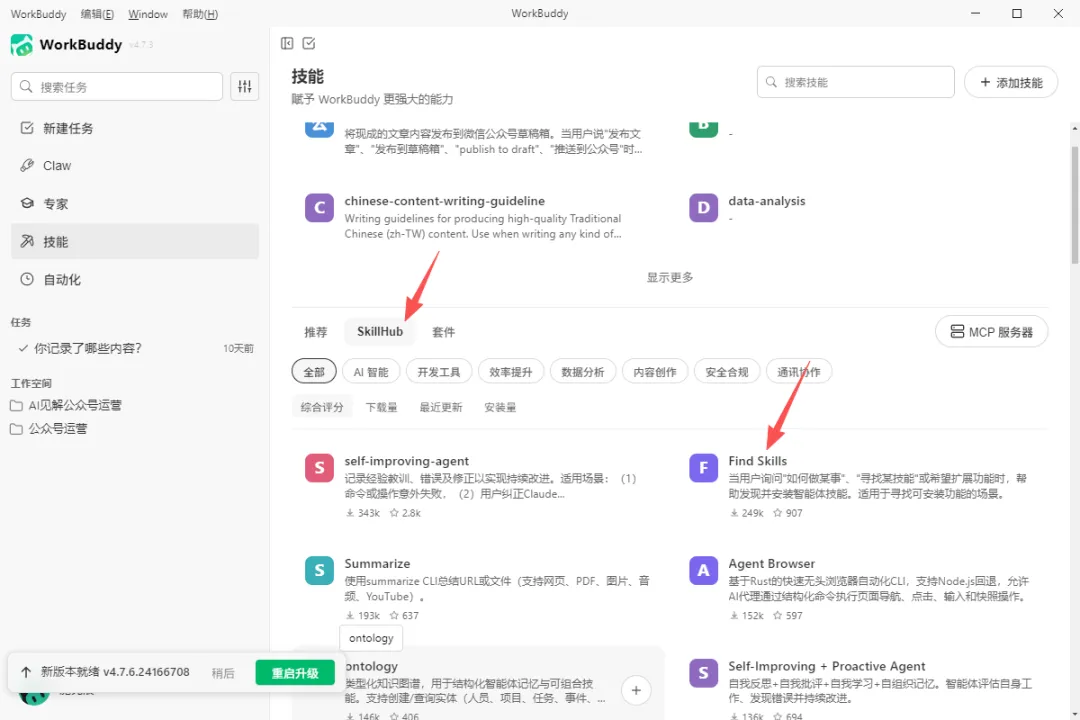Open the 帮助(H) menu
This screenshot has height=720, width=1080.
[200, 14]
